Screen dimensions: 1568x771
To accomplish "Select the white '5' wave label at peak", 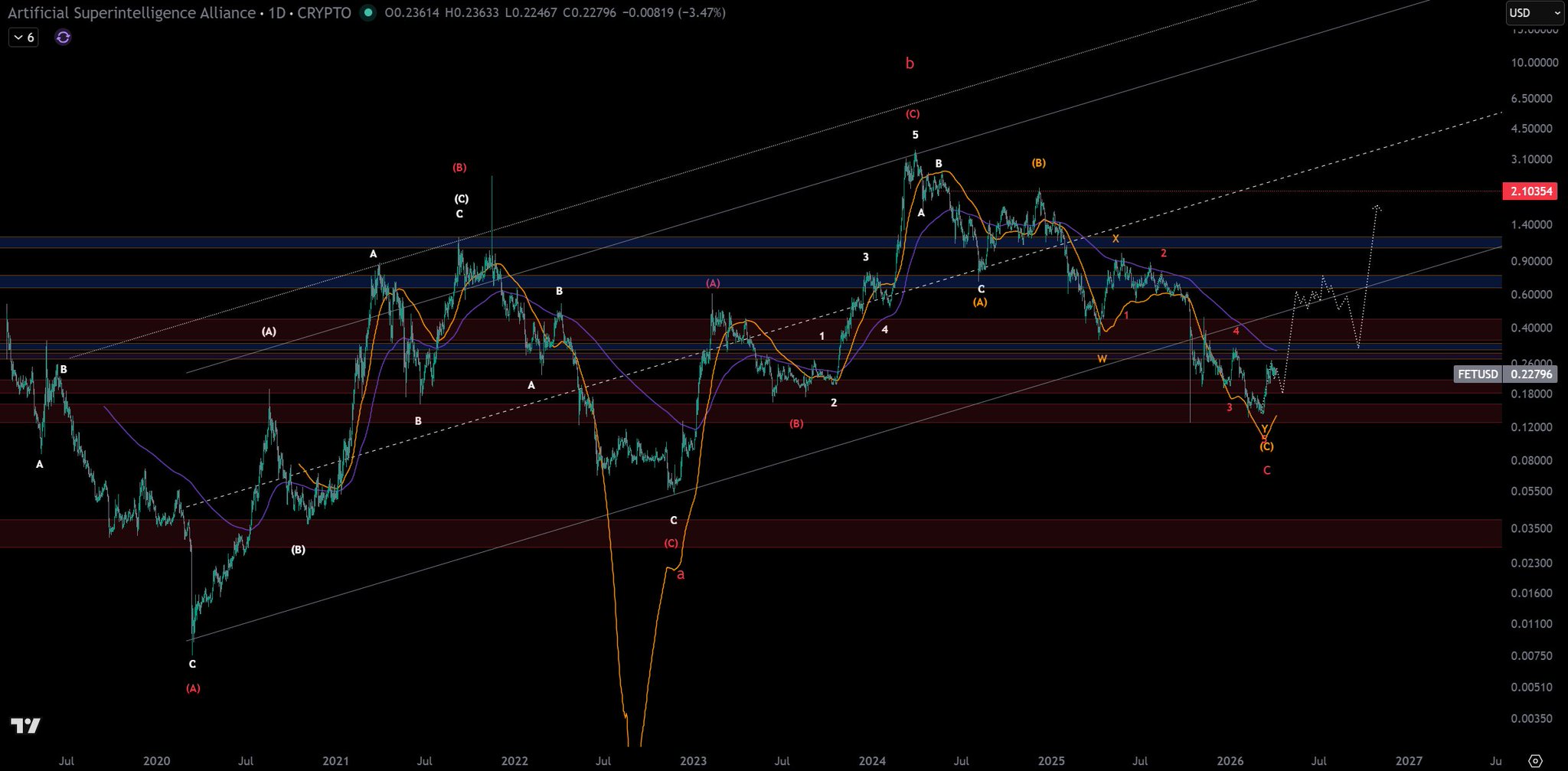I will click(x=915, y=136).
